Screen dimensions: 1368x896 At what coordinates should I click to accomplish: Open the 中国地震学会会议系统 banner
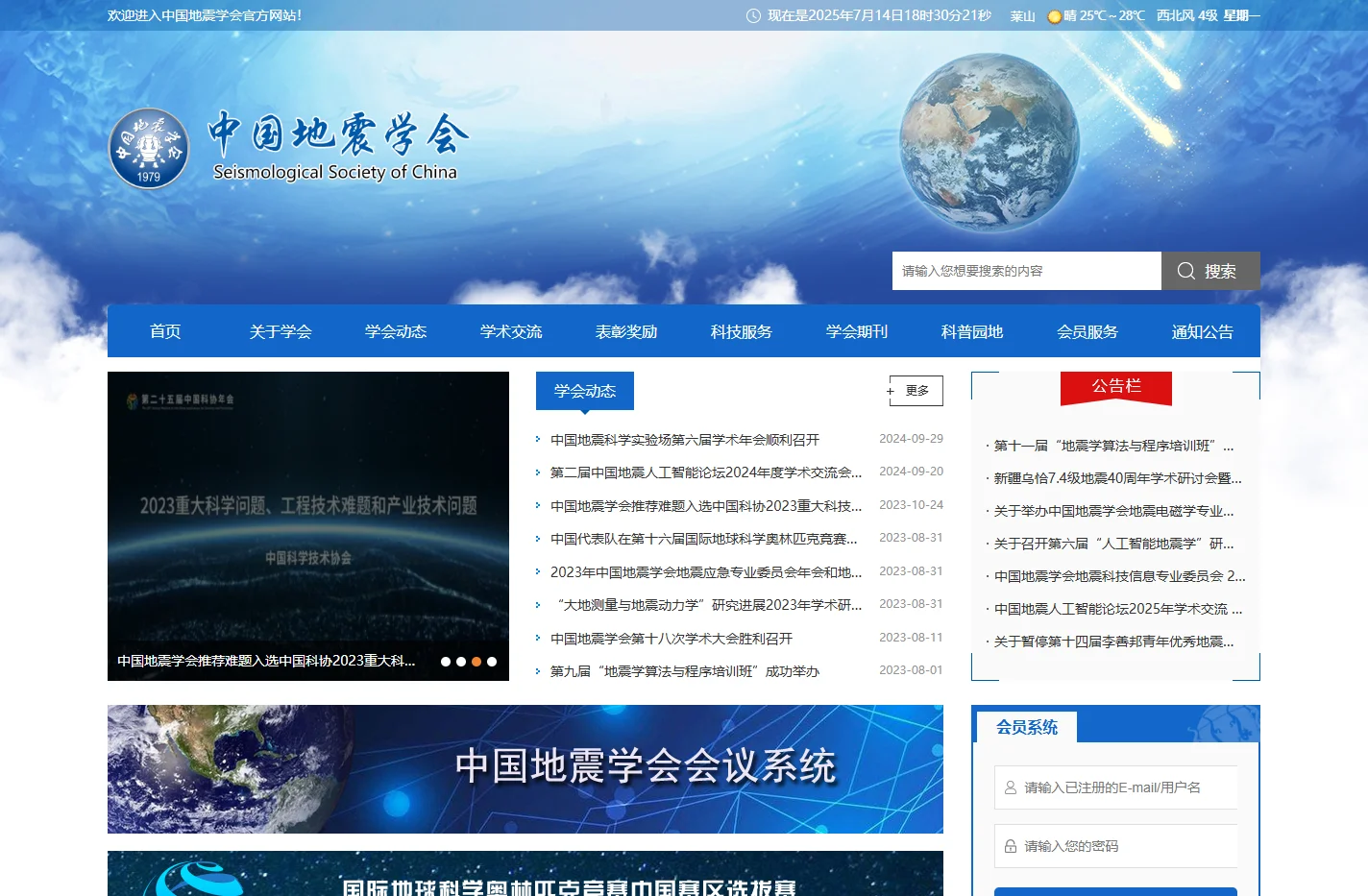(525, 769)
